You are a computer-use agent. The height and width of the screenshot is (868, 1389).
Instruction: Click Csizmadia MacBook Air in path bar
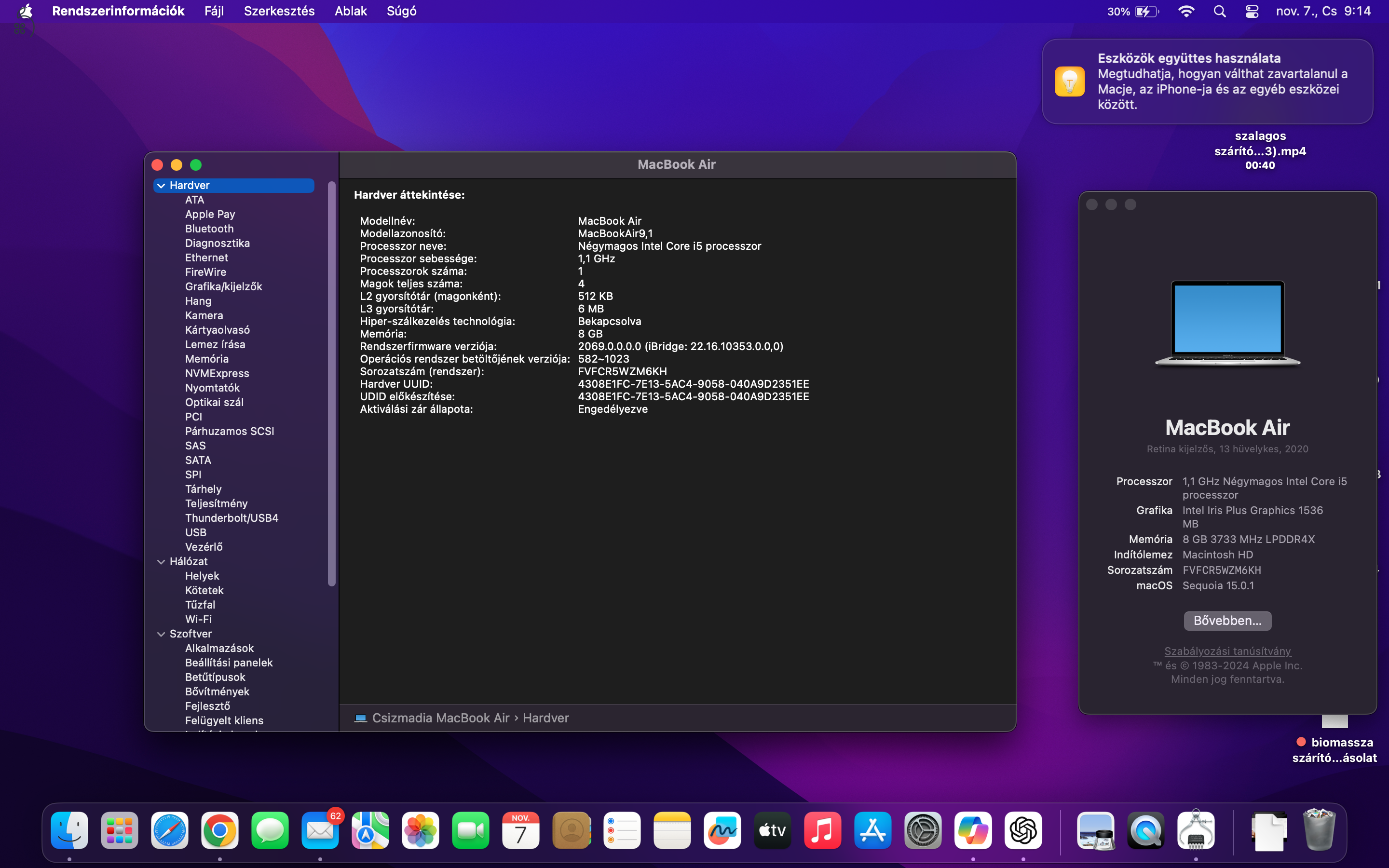441,718
